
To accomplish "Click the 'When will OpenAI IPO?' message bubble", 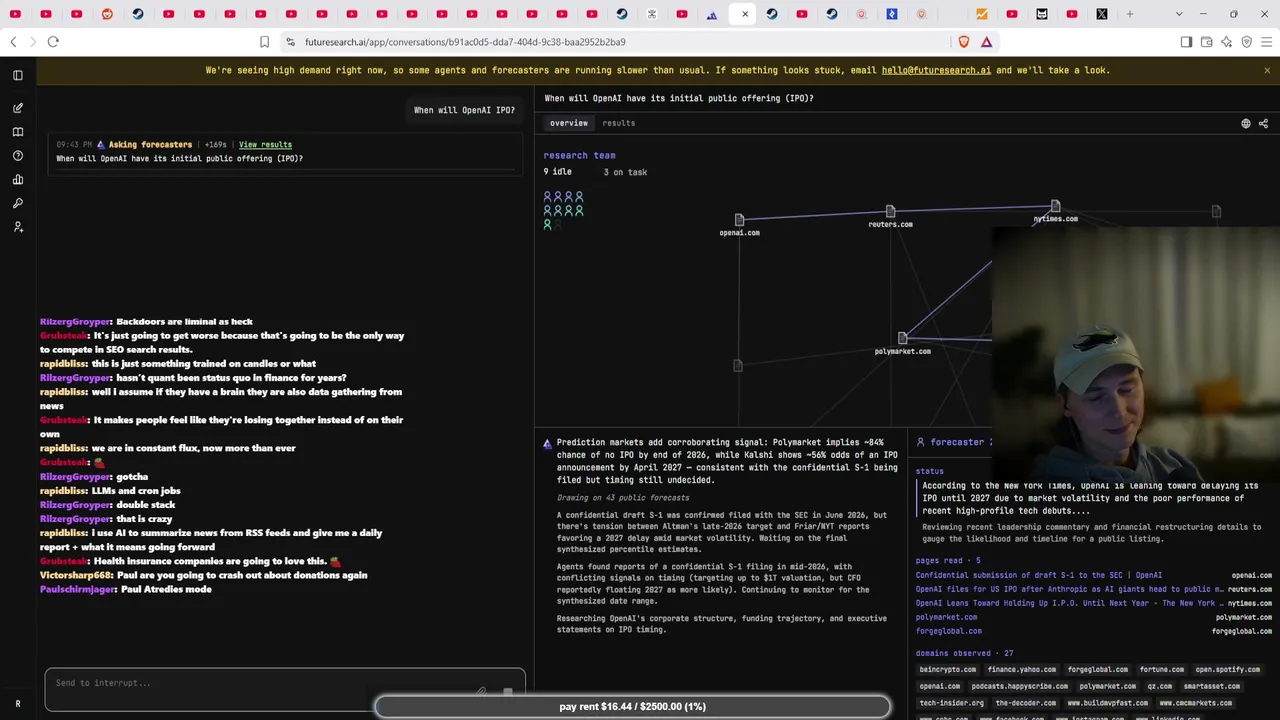I will tap(465, 110).
